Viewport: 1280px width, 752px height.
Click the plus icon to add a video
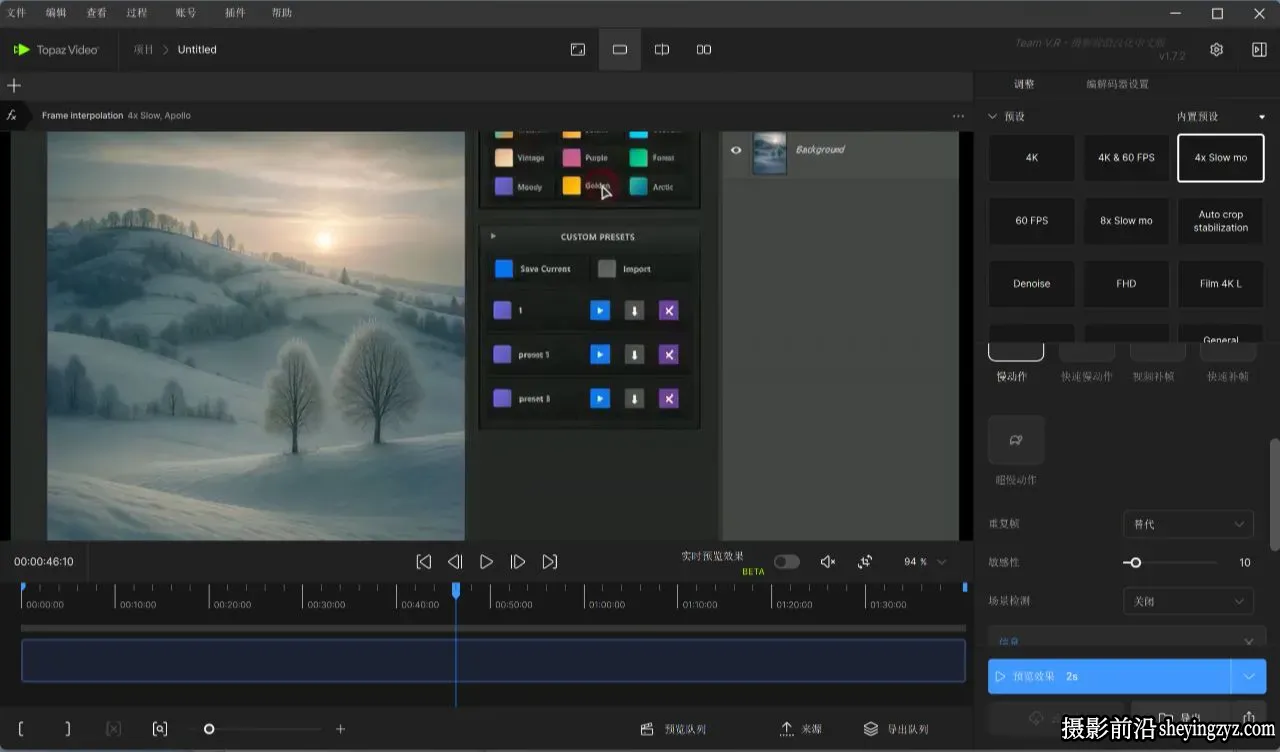pyautogui.click(x=14, y=86)
